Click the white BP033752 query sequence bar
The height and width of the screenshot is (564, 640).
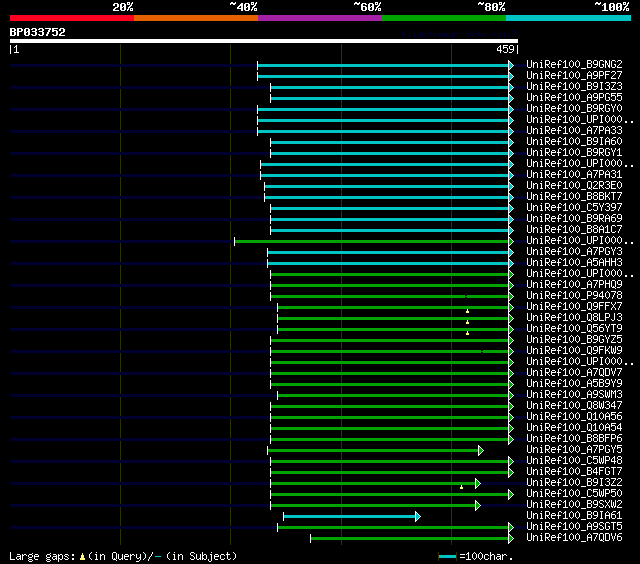tap(264, 41)
